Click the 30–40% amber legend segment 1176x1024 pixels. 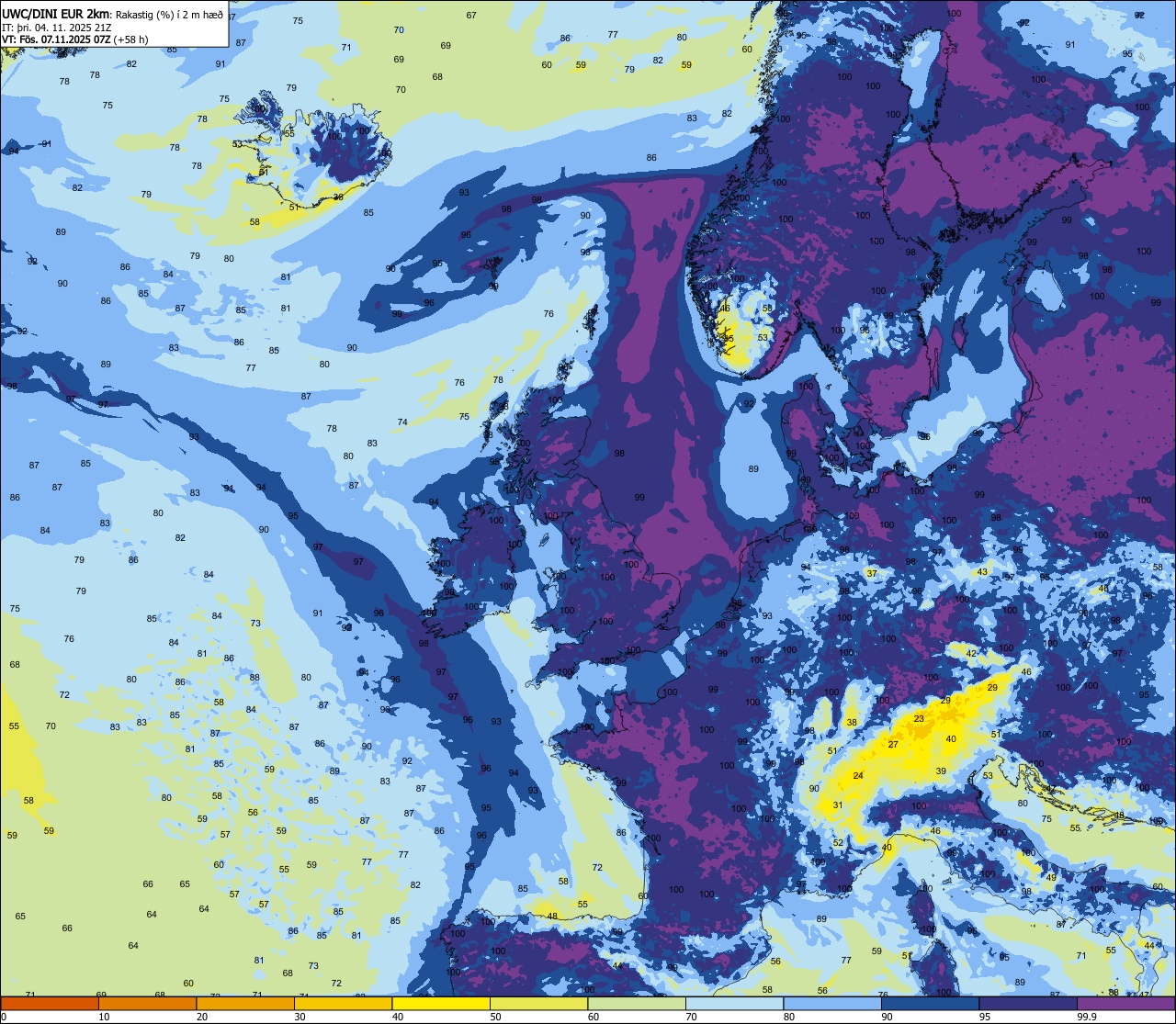tap(343, 1004)
